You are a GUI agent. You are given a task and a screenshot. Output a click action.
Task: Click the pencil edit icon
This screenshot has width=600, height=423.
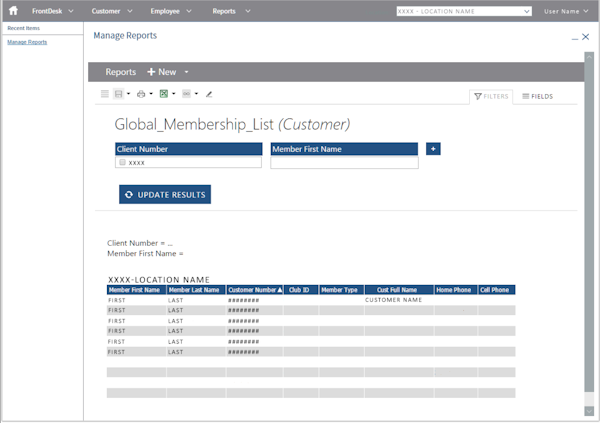click(209, 94)
